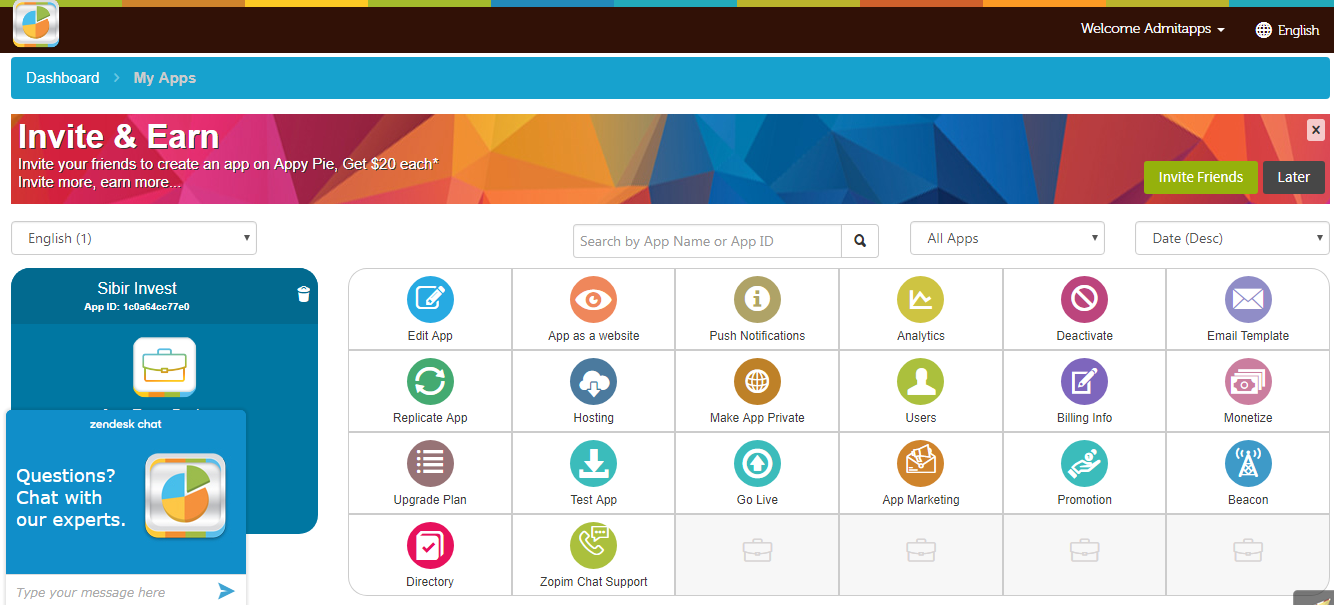Image resolution: width=1334 pixels, height=605 pixels.
Task: Go to Dashboard breadcrumb
Action: [x=63, y=78]
